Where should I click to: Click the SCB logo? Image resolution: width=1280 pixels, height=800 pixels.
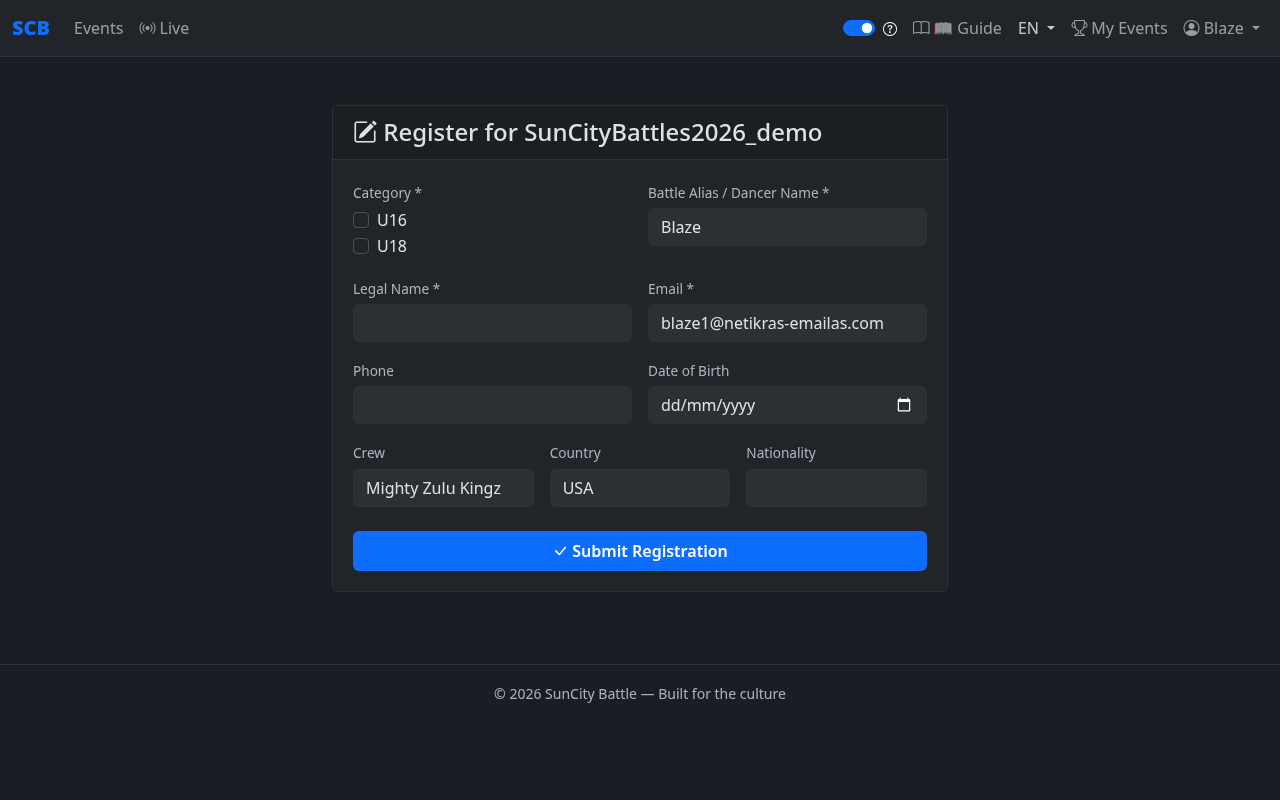tap(30, 28)
